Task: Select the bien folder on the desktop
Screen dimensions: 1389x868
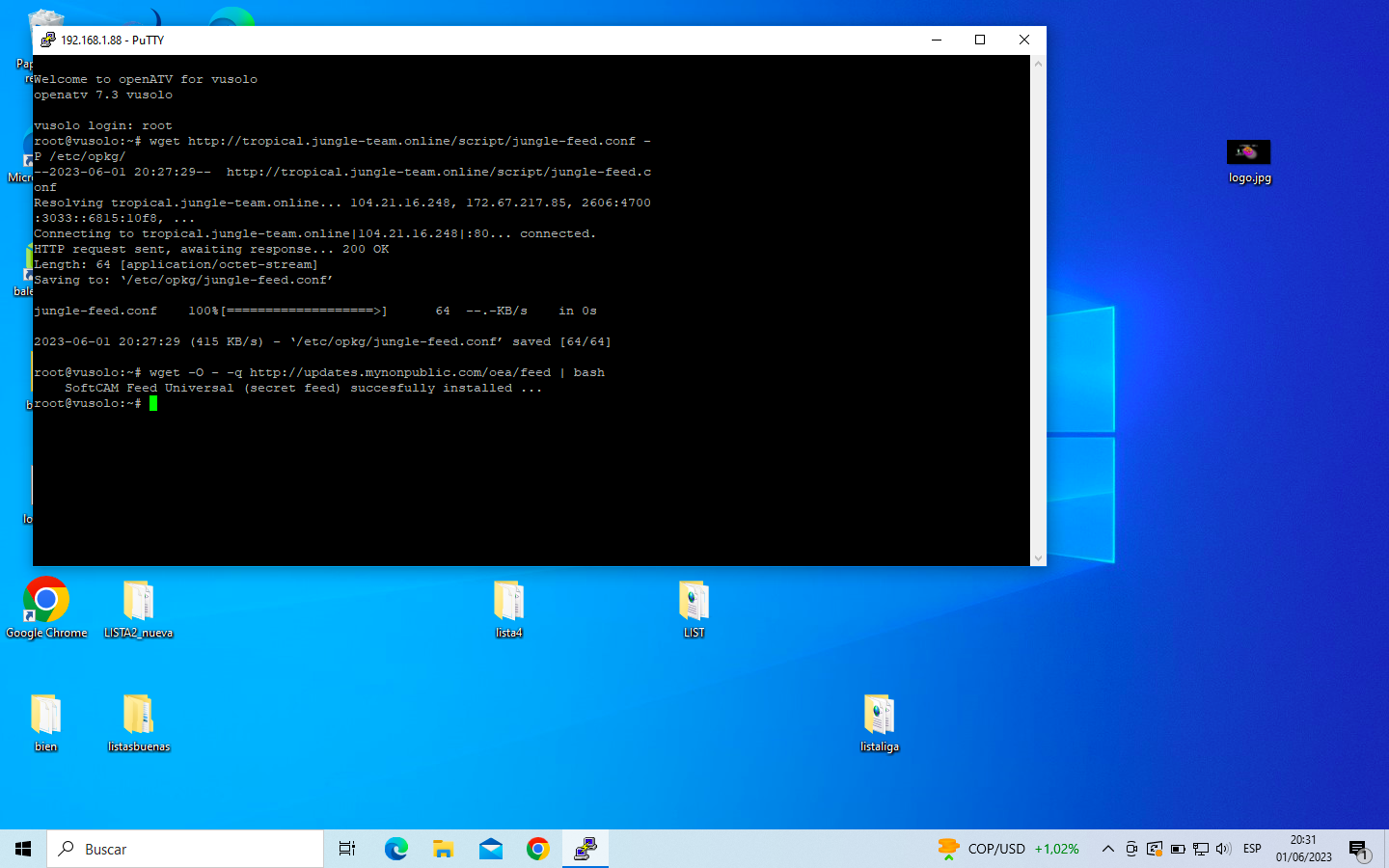Action: (x=45, y=716)
